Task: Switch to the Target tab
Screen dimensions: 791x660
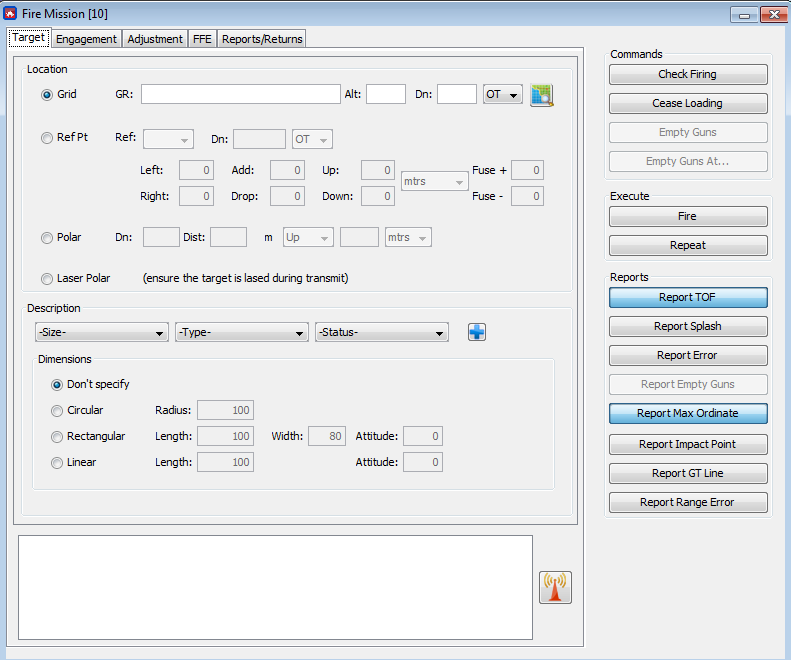Action: tap(29, 38)
